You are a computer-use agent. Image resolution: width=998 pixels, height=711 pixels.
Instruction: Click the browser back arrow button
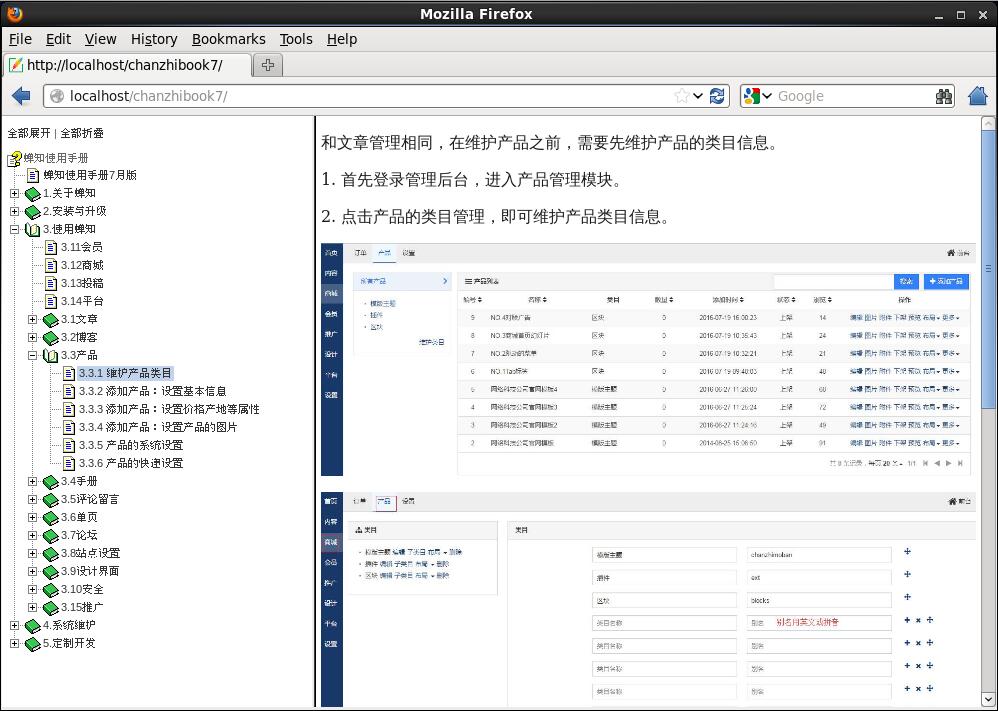click(x=21, y=96)
